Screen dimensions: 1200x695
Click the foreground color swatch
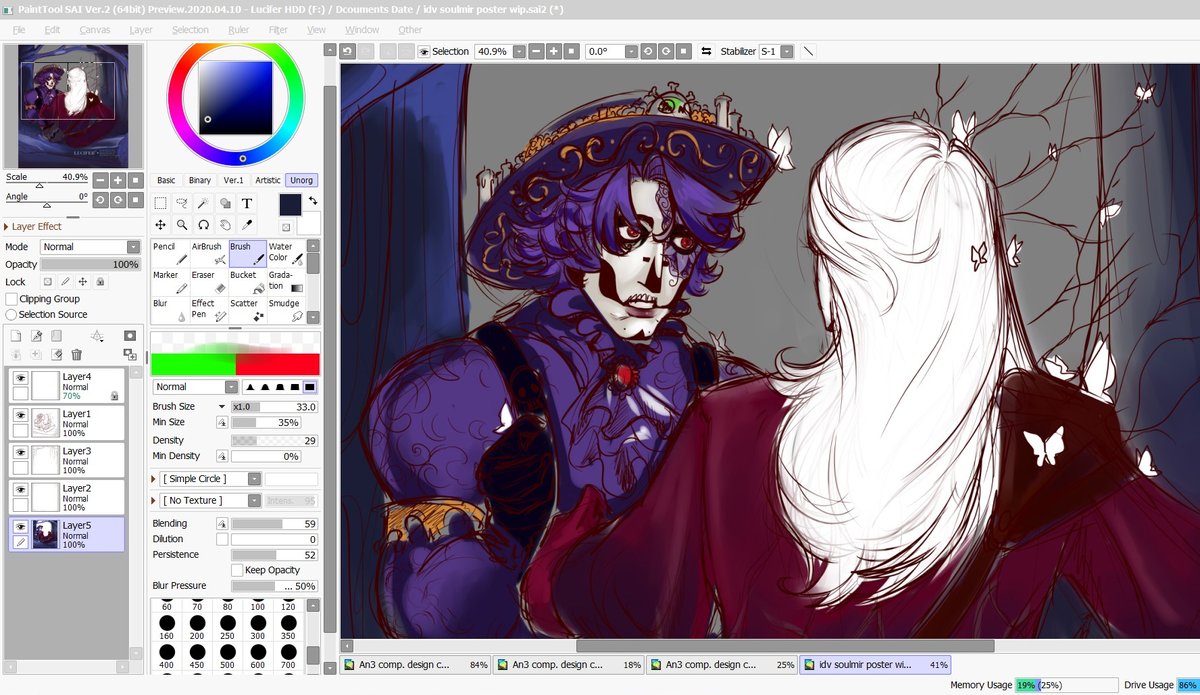(x=289, y=205)
